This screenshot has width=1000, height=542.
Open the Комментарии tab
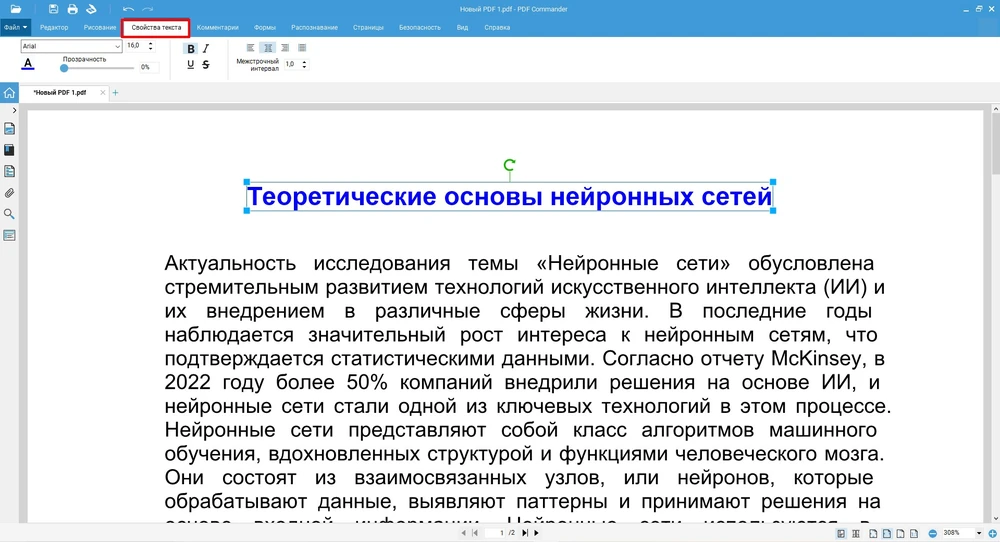tap(217, 27)
